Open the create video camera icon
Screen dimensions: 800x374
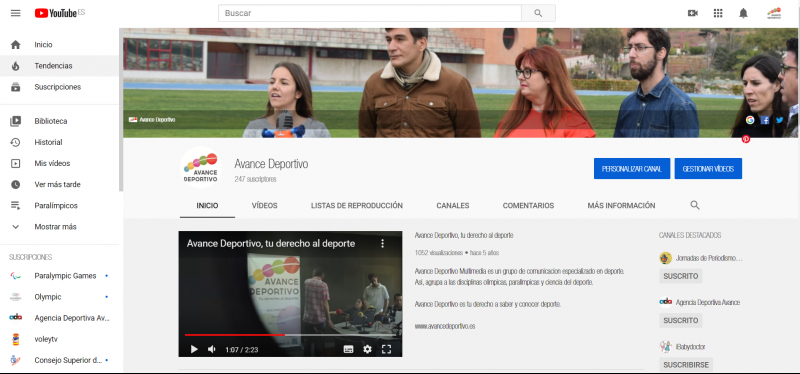click(692, 13)
